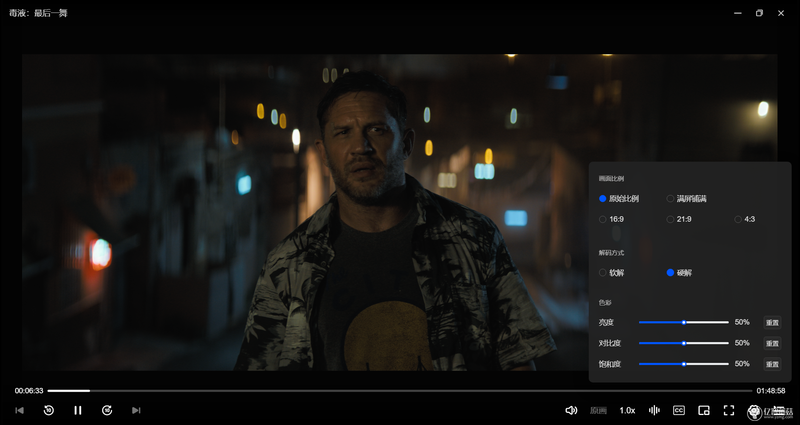
Task: Click the movie title 毒液：最后一舞
Action: pos(38,13)
